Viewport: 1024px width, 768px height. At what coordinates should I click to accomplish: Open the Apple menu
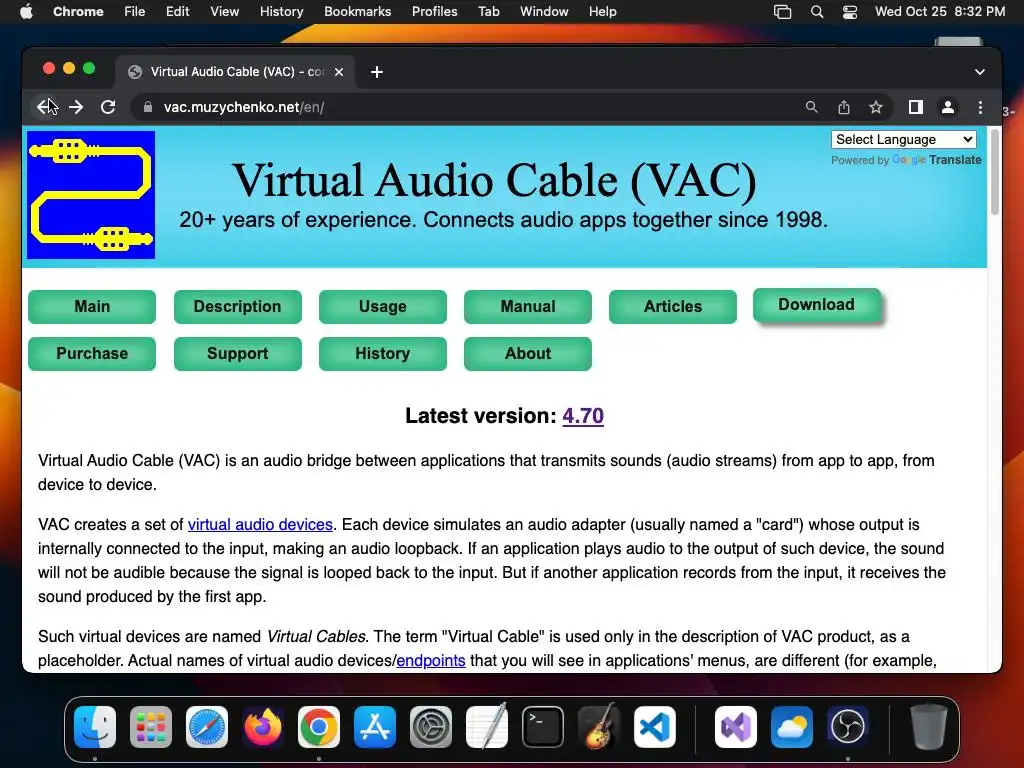tap(26, 12)
